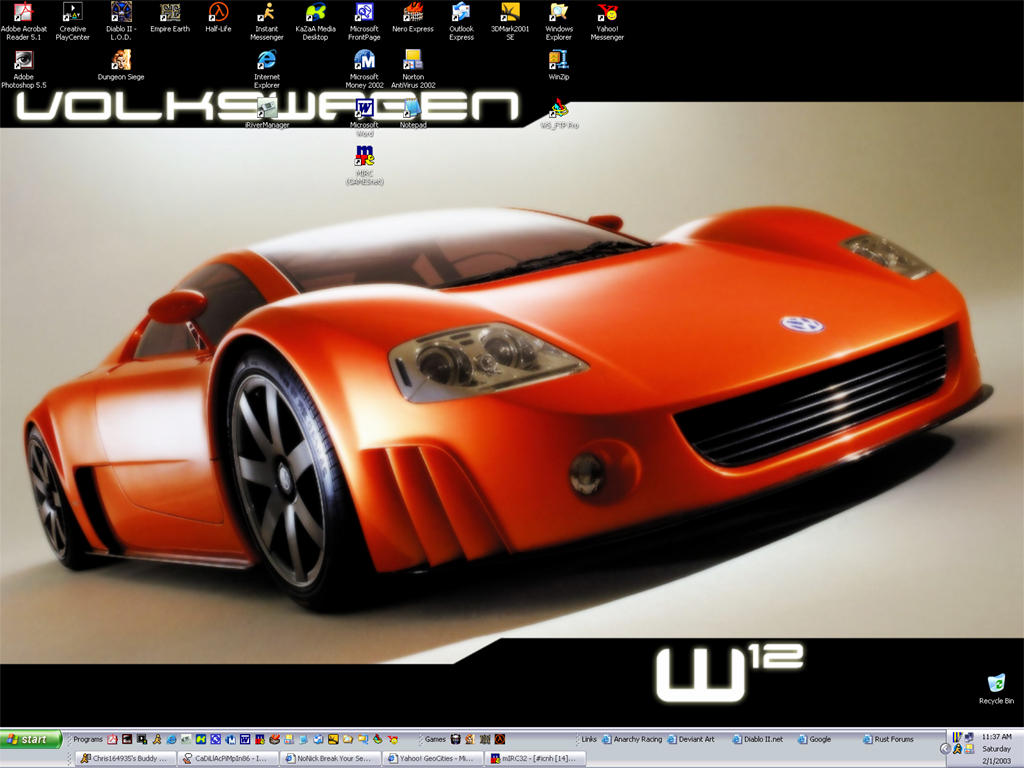Launch Half-Life from desktop icon
Image resolution: width=1024 pixels, height=768 pixels.
click(218, 18)
